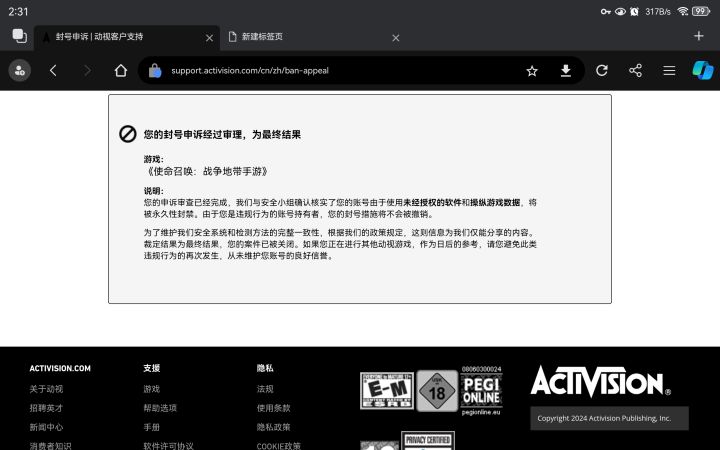Open the 隐私政策 footer link
The width and height of the screenshot is (720, 450).
(x=274, y=427)
